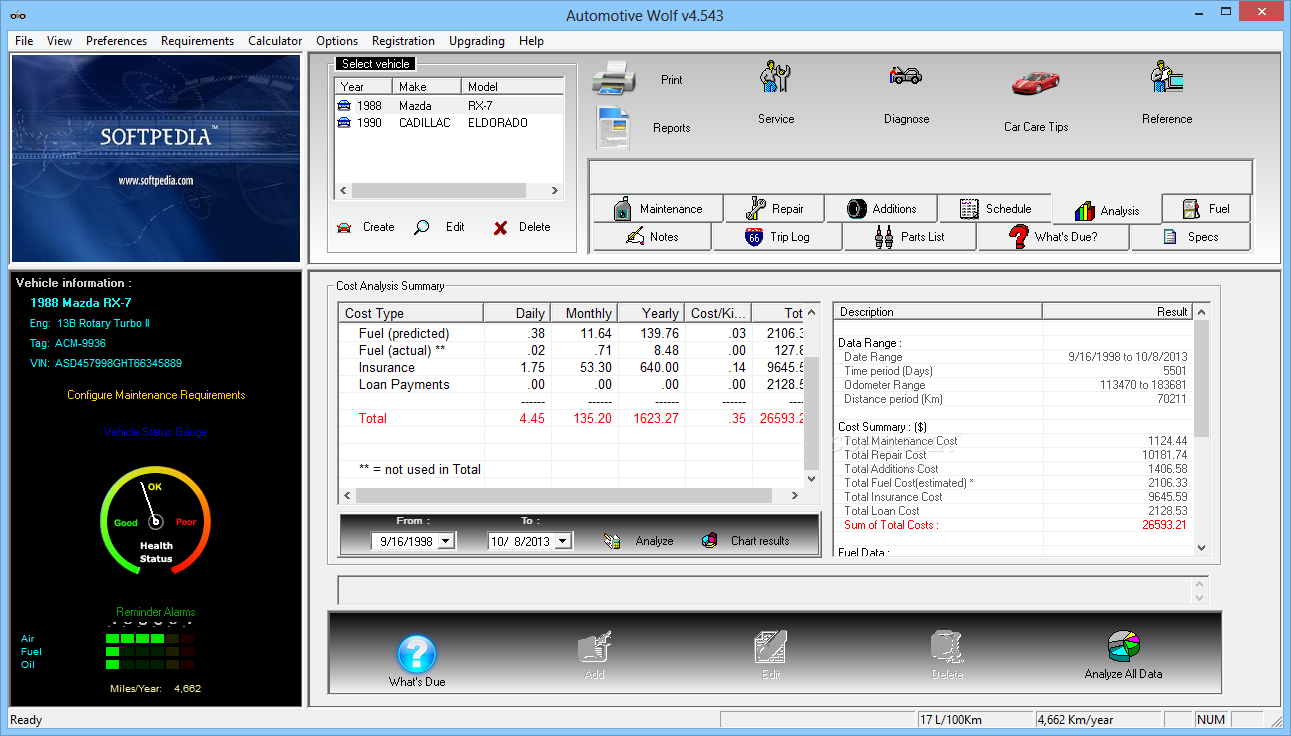1291x736 pixels.
Task: Click the Model column header
Action: (x=512, y=87)
